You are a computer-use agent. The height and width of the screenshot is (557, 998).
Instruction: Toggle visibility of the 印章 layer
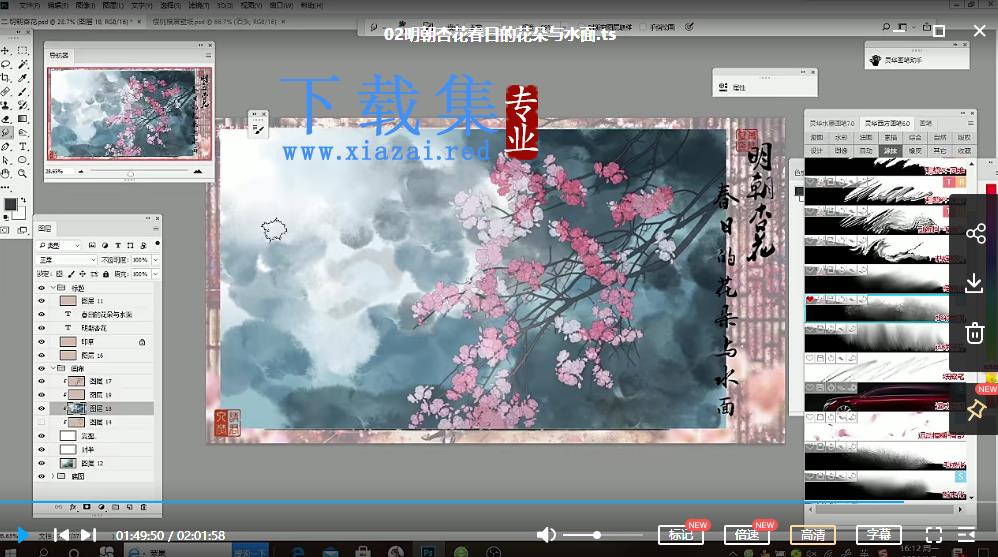(41, 342)
